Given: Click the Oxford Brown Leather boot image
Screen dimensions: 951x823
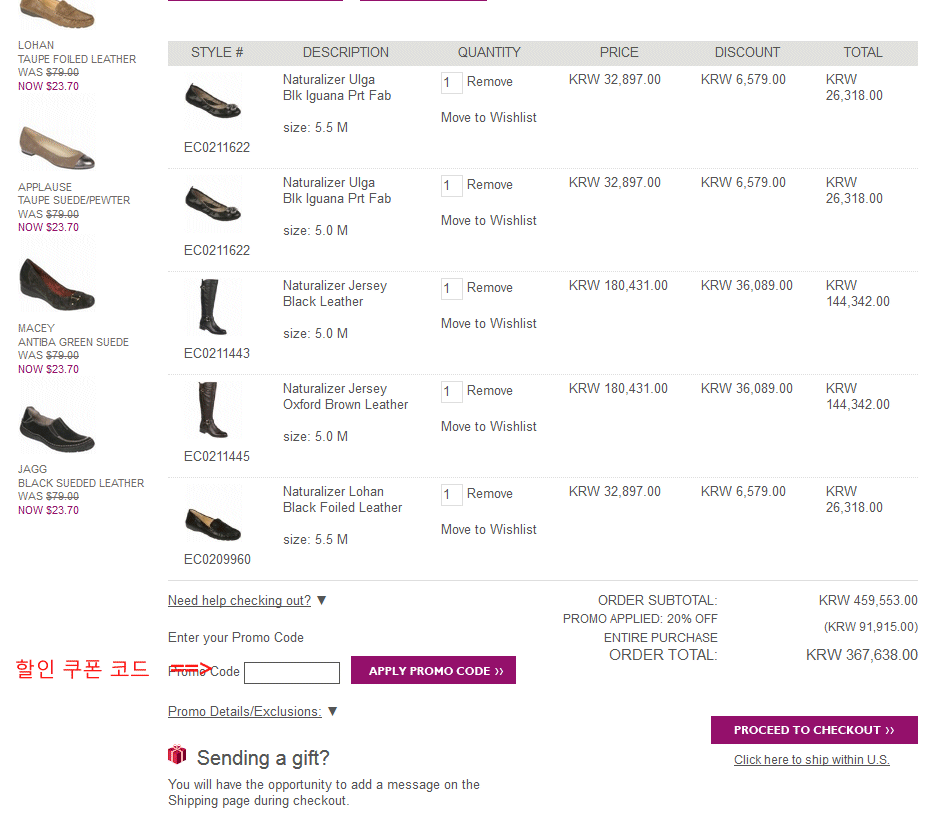Looking at the screenshot, I should [212, 410].
